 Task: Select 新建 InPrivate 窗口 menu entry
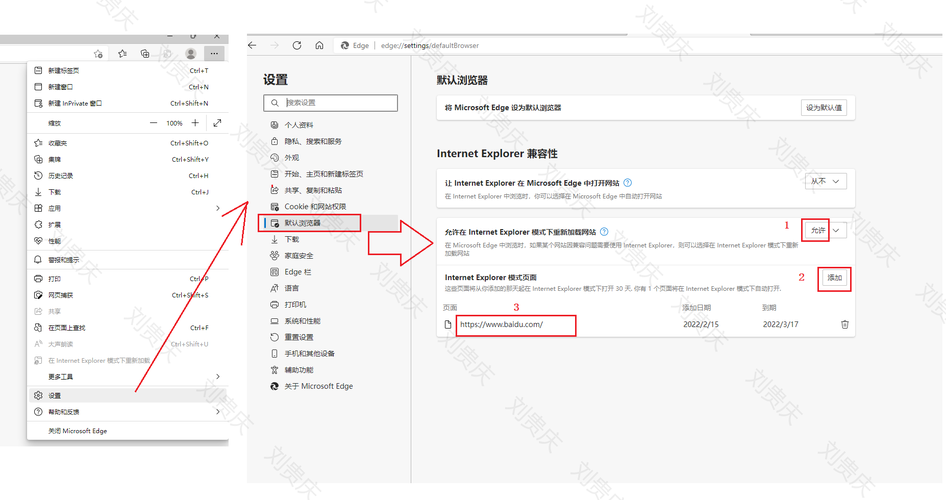[x=127, y=103]
